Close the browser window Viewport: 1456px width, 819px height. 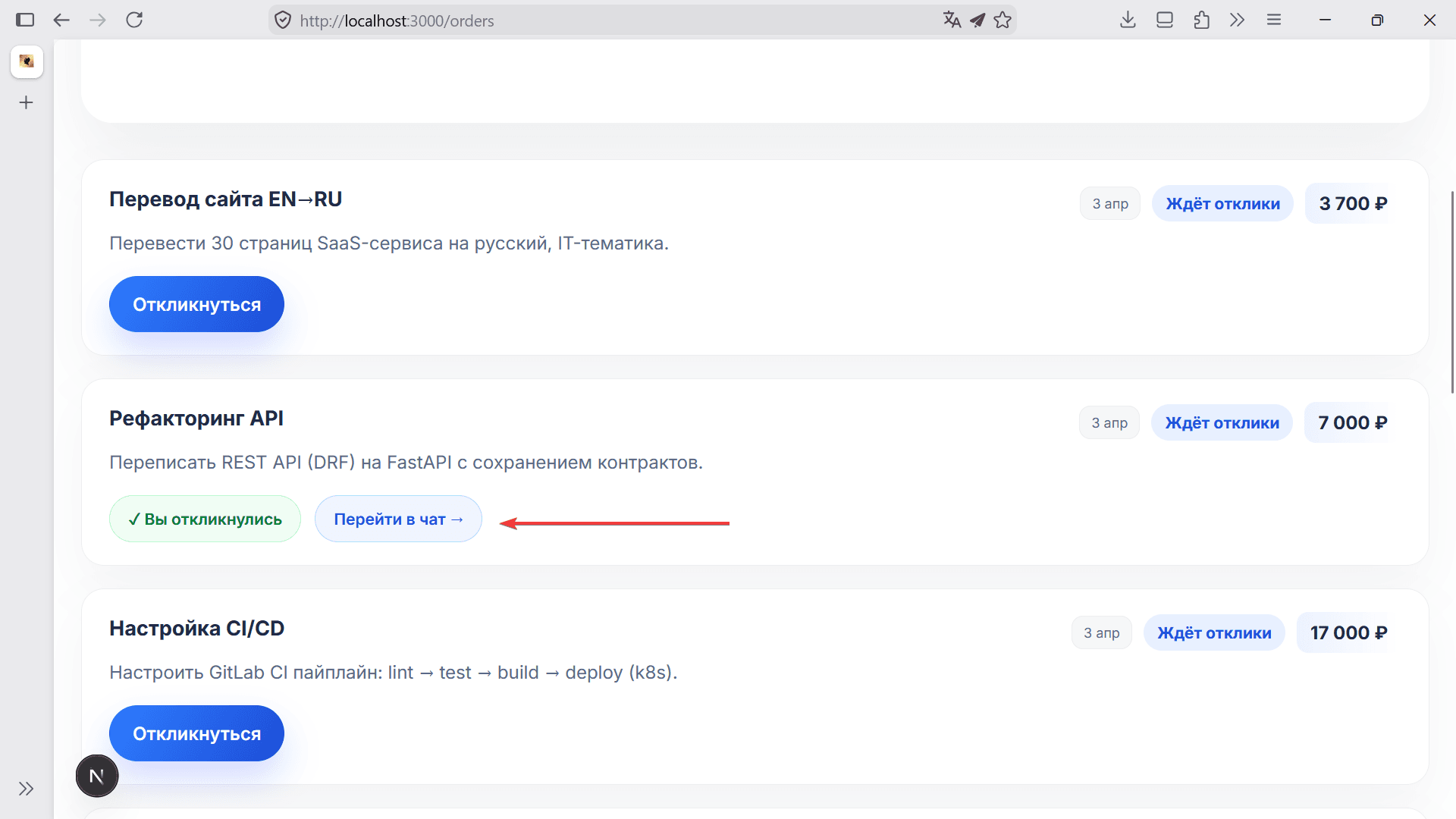[1429, 20]
